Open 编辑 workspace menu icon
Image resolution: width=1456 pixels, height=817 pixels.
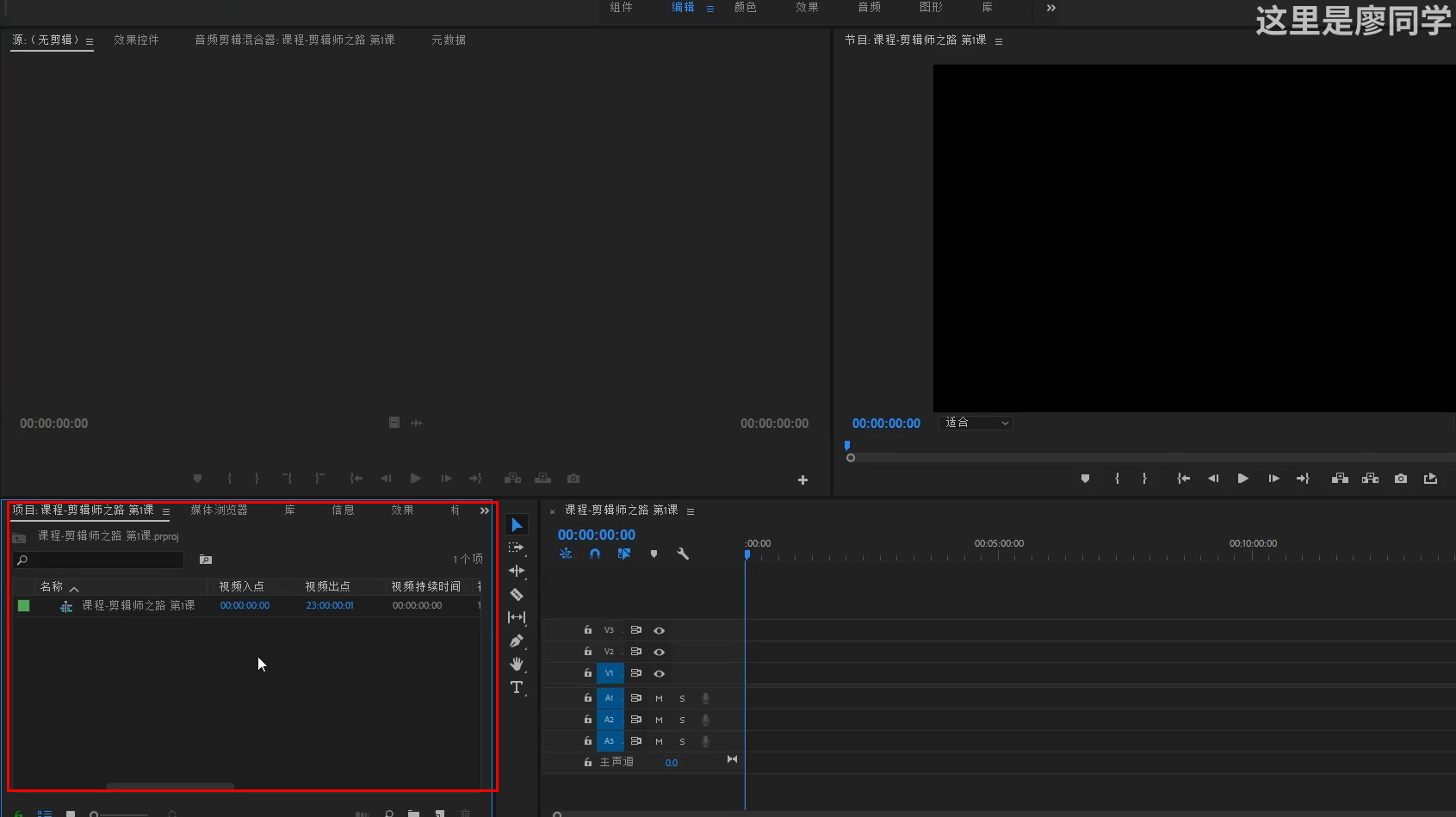710,9
